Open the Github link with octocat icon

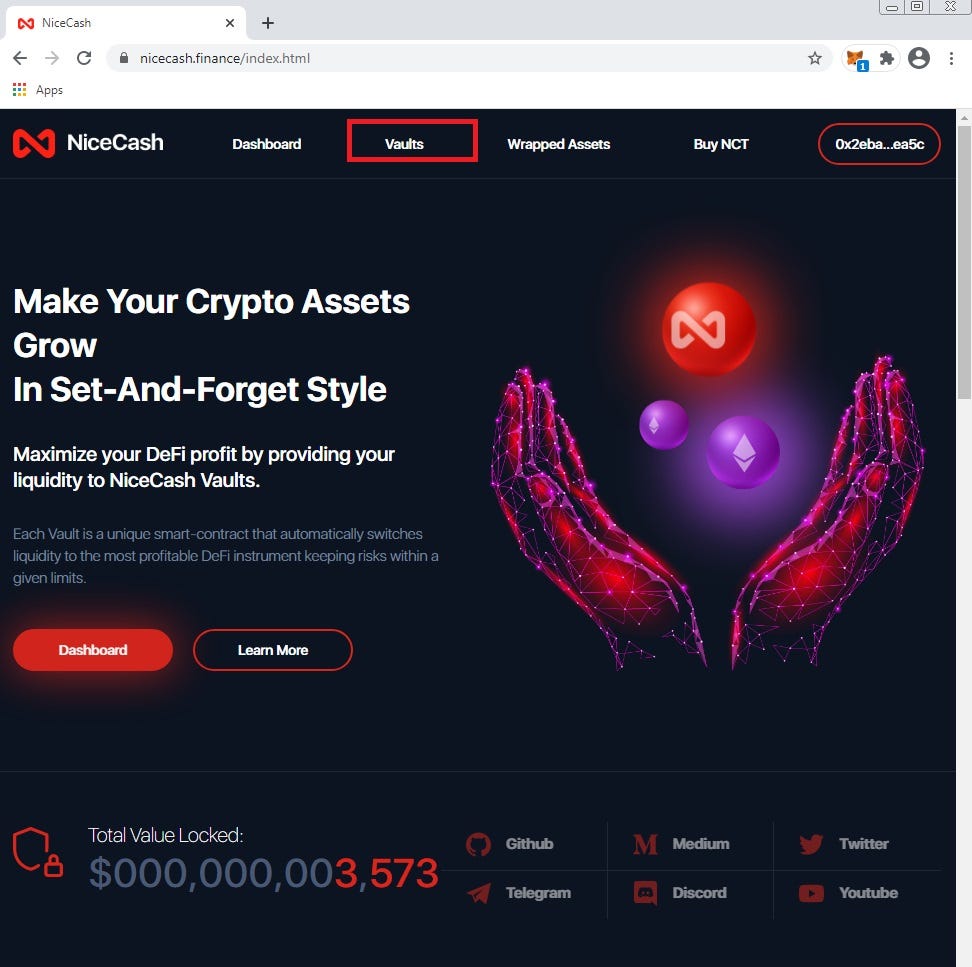click(x=510, y=844)
